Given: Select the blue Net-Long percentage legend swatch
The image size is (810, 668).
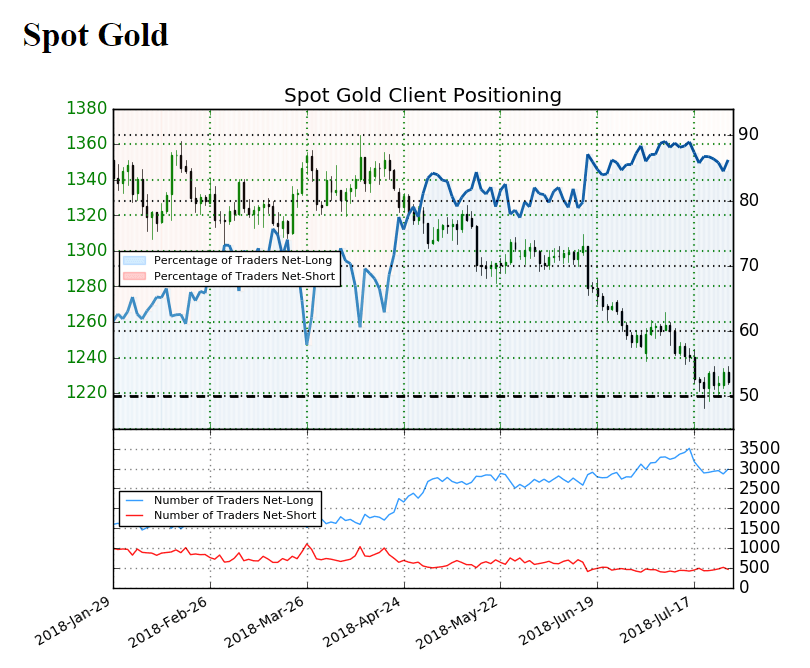Looking at the screenshot, I should (133, 260).
